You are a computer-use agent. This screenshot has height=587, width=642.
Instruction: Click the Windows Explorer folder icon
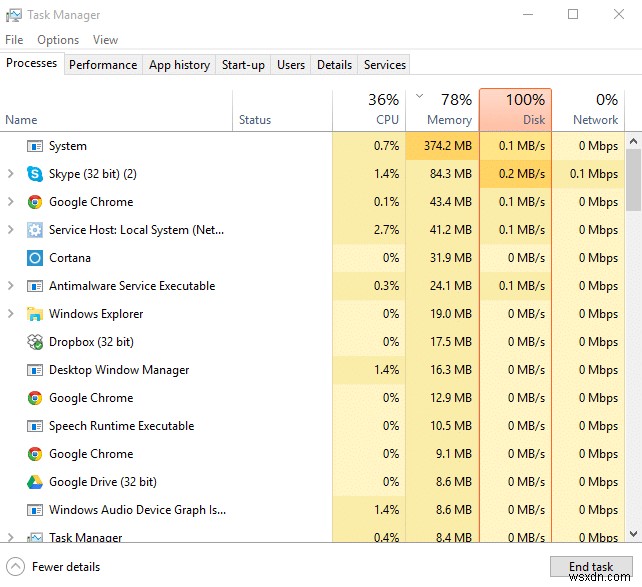[35, 314]
